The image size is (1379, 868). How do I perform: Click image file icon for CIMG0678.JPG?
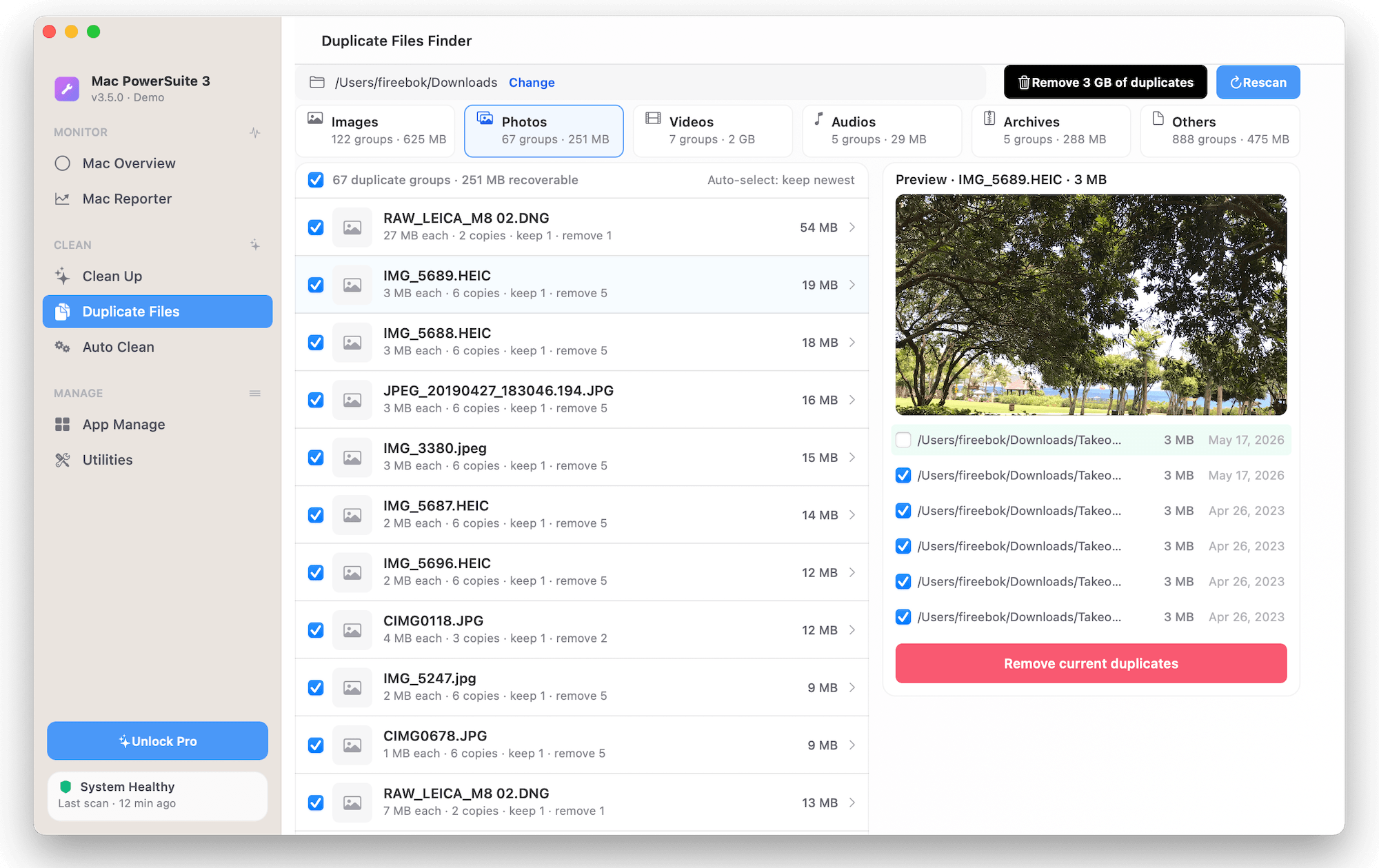point(352,745)
